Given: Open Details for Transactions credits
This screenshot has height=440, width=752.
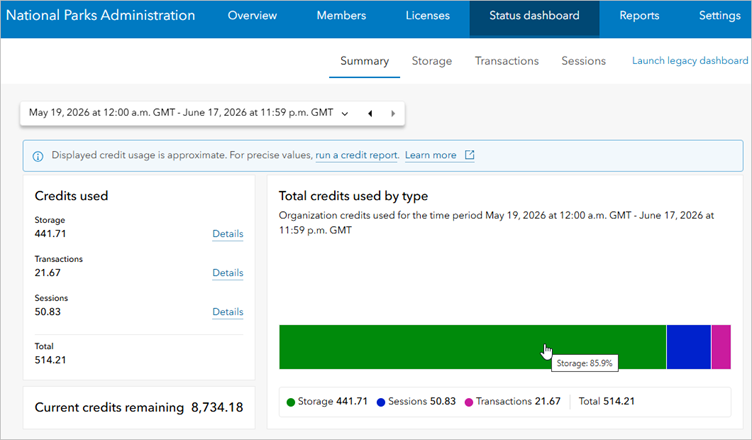Looking at the screenshot, I should click(228, 273).
